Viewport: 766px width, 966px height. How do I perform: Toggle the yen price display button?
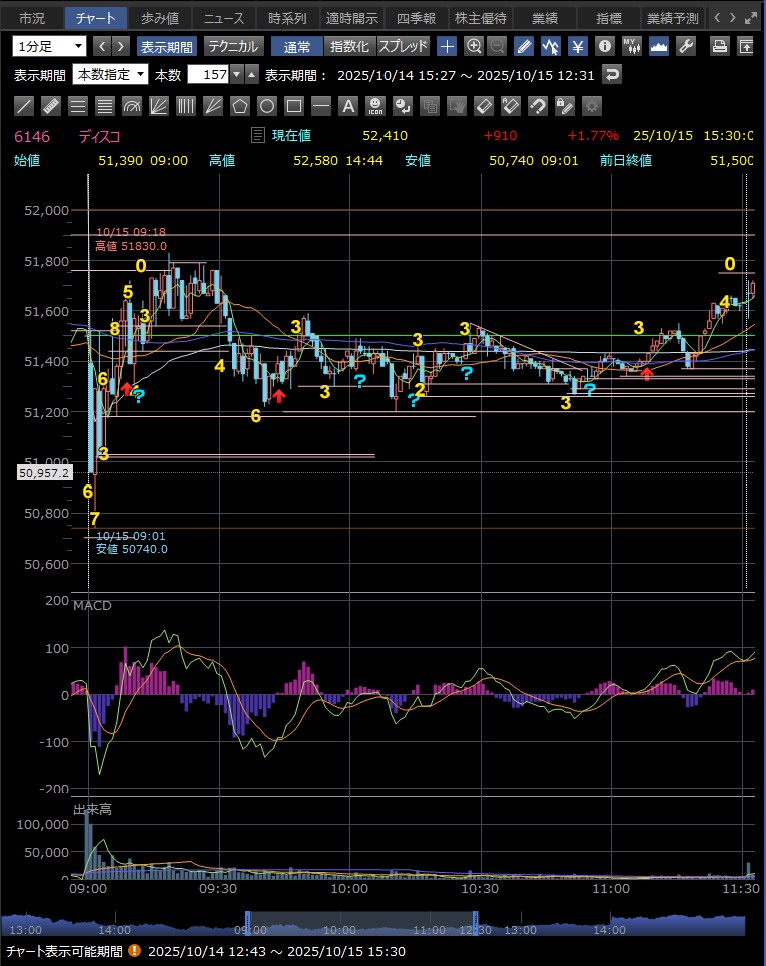click(x=578, y=46)
